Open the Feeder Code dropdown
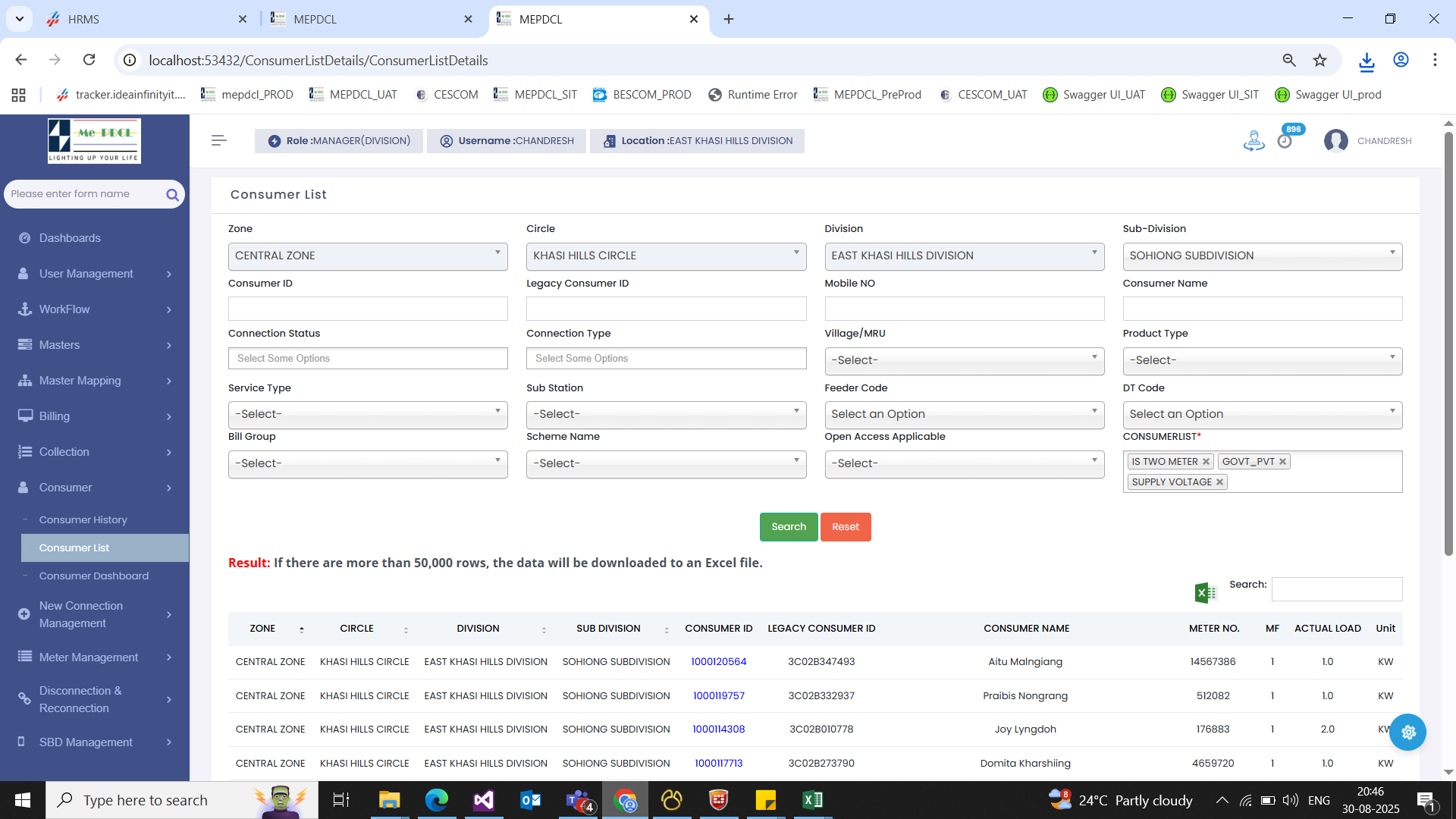The width and height of the screenshot is (1456, 819). 964,414
